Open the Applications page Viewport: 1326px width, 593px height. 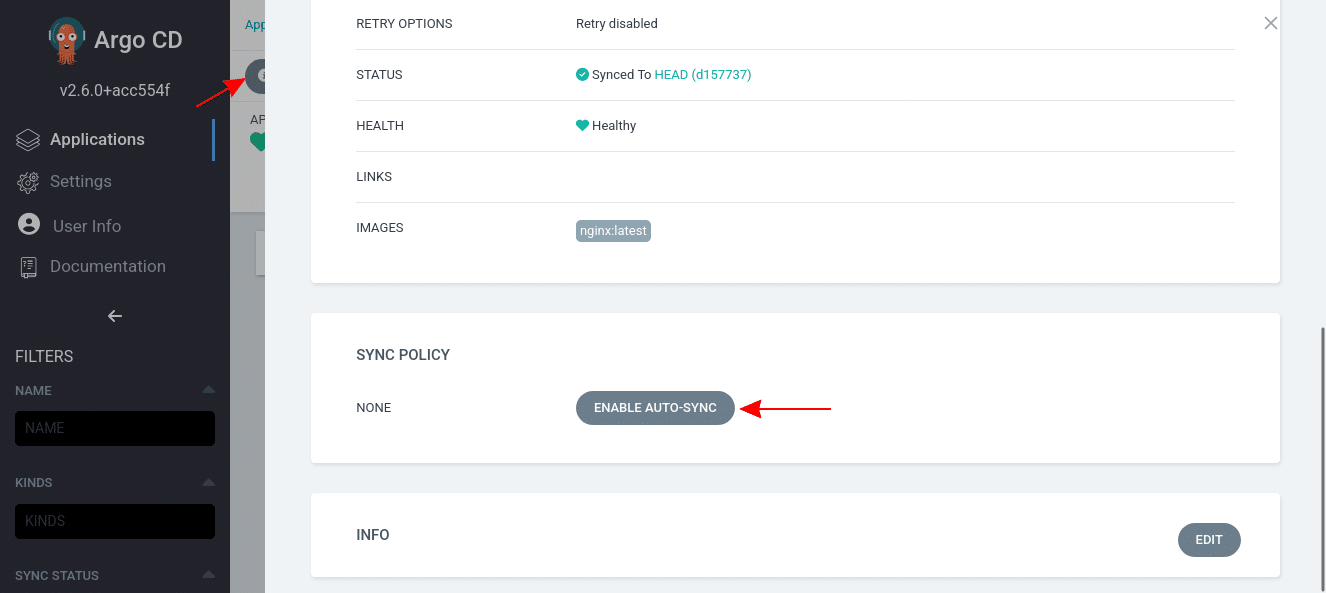click(97, 139)
